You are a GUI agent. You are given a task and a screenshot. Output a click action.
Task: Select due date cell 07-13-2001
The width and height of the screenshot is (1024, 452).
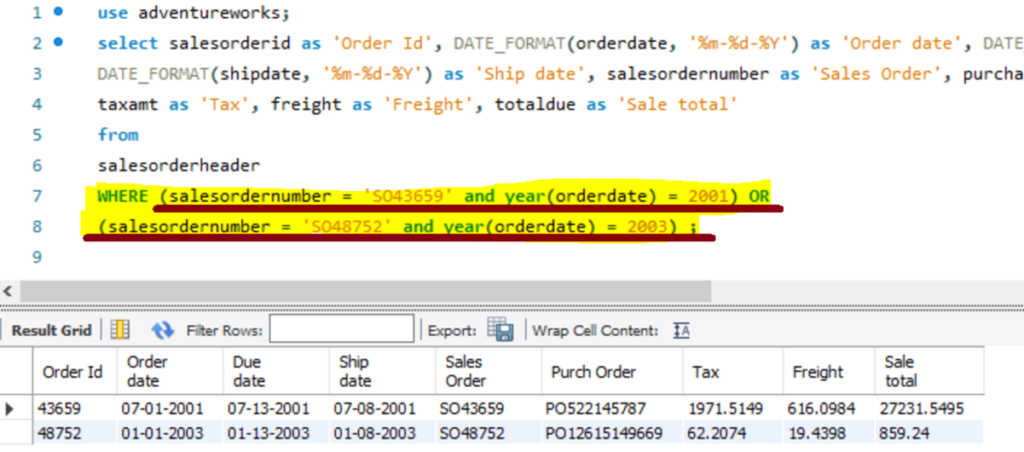[276, 409]
